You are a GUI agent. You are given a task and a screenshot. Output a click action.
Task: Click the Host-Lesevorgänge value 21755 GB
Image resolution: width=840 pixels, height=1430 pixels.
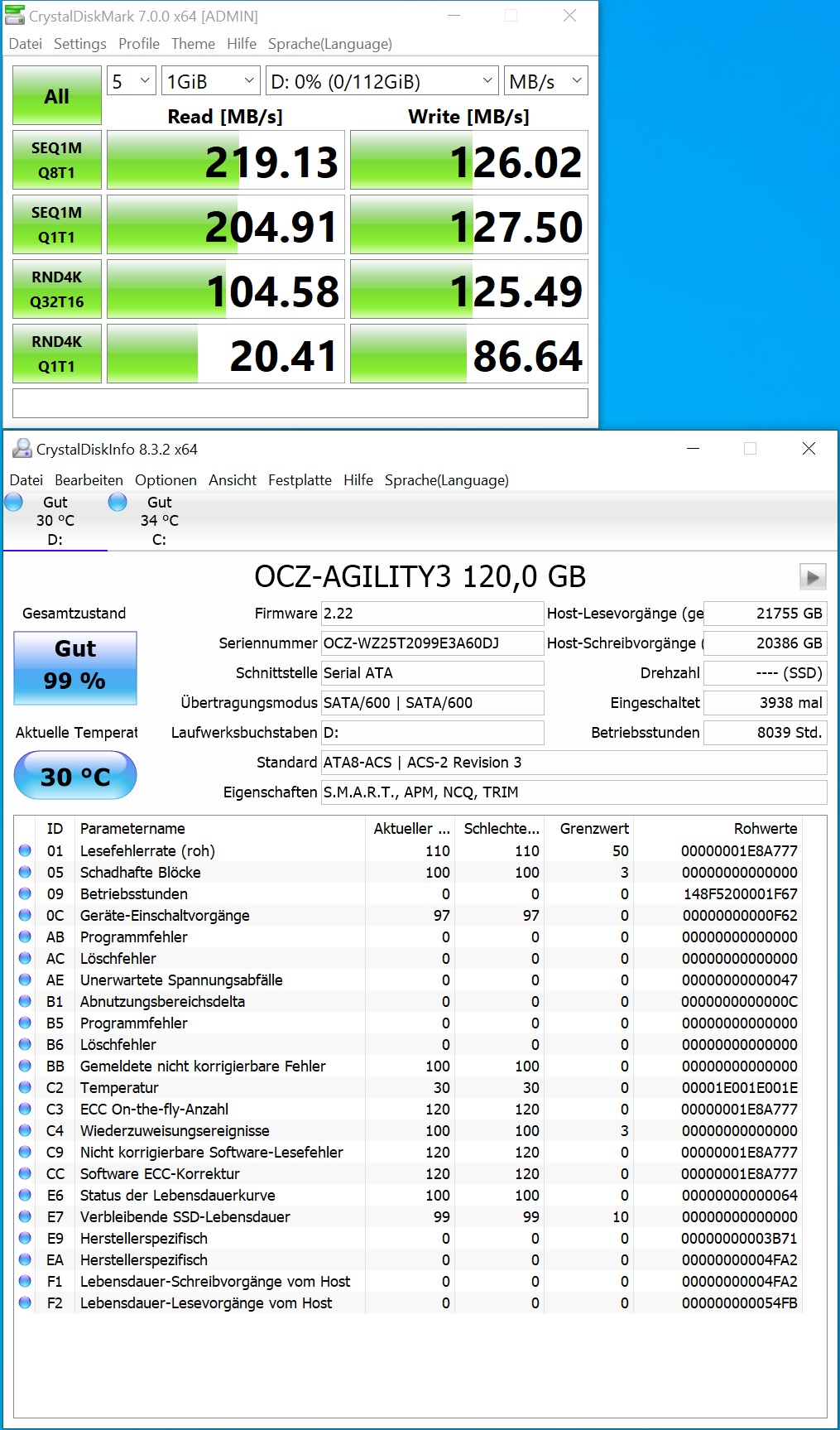click(x=765, y=614)
